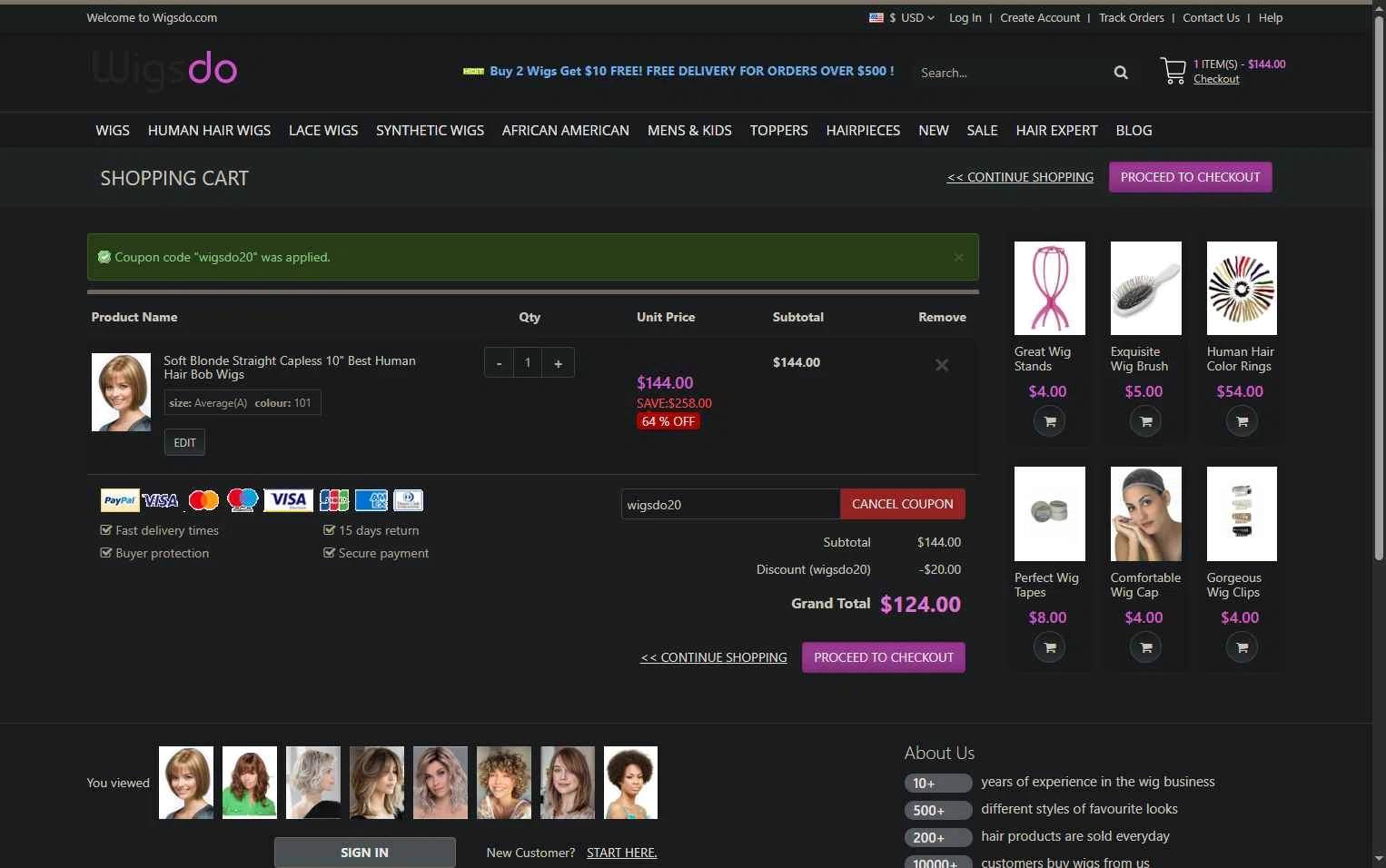Click the JCB payment icon

(334, 500)
